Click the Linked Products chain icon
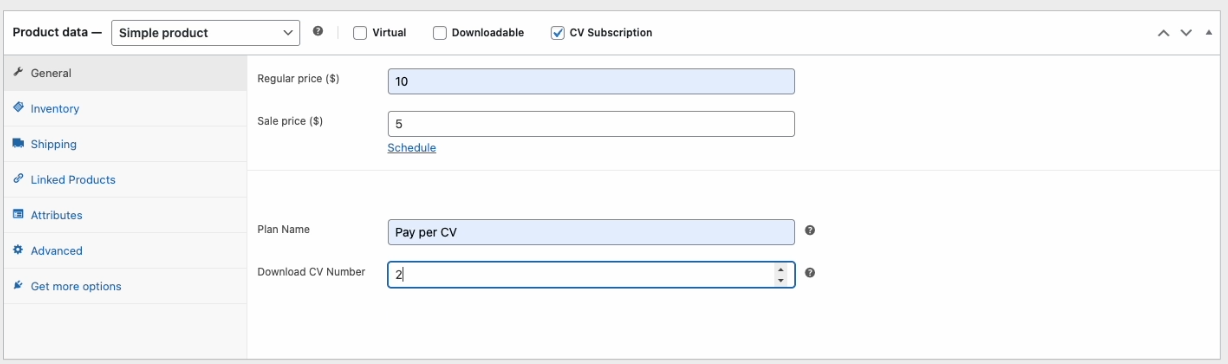Screen dimensions: 1228x364 [18, 179]
